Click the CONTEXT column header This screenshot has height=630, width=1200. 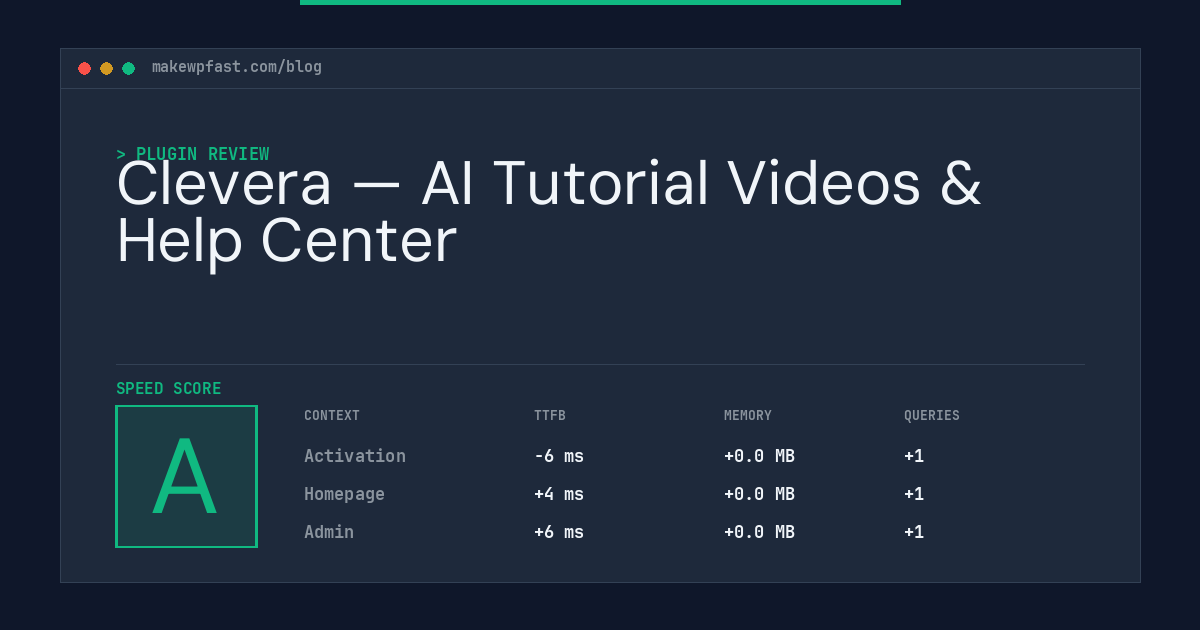[332, 415]
